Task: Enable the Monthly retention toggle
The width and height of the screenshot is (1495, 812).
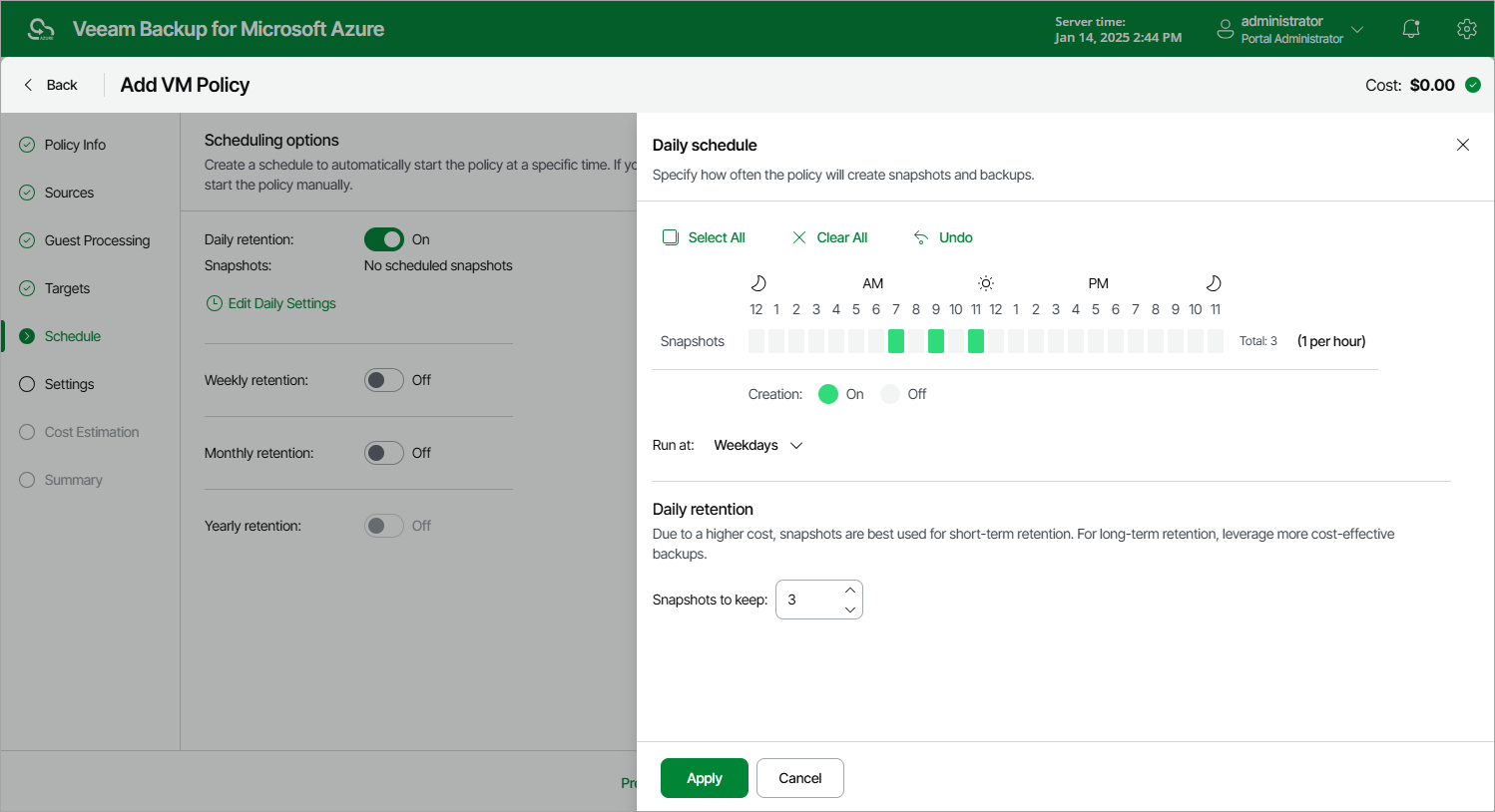Action: (384, 453)
